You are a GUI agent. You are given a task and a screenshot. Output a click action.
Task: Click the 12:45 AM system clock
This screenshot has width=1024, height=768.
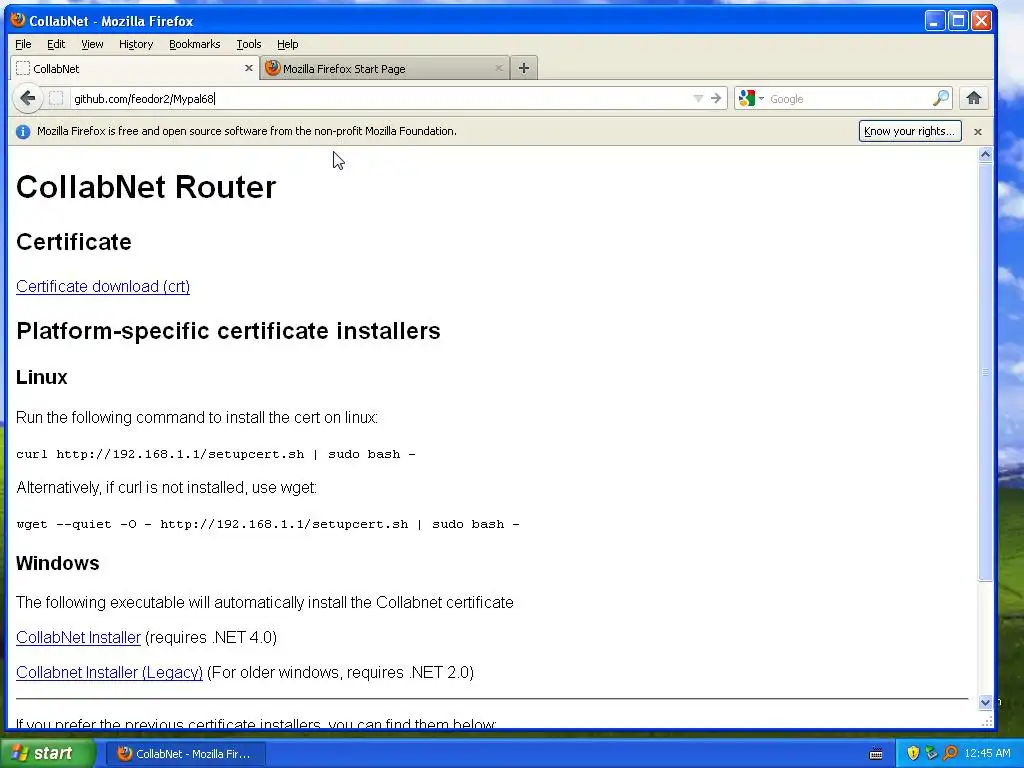pos(987,754)
